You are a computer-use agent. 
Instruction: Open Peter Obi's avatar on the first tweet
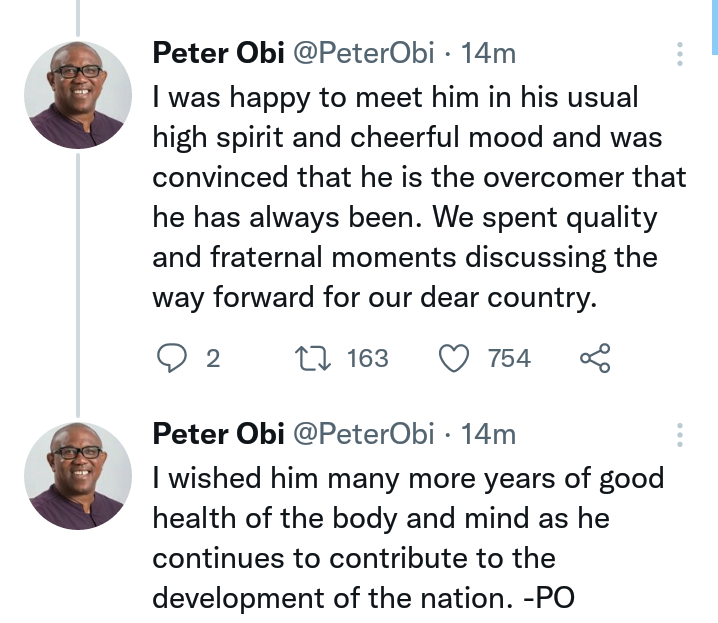(78, 95)
